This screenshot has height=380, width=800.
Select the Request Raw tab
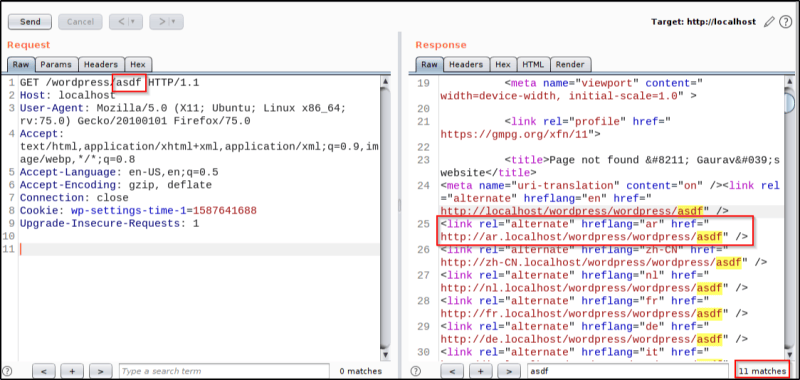[21, 65]
